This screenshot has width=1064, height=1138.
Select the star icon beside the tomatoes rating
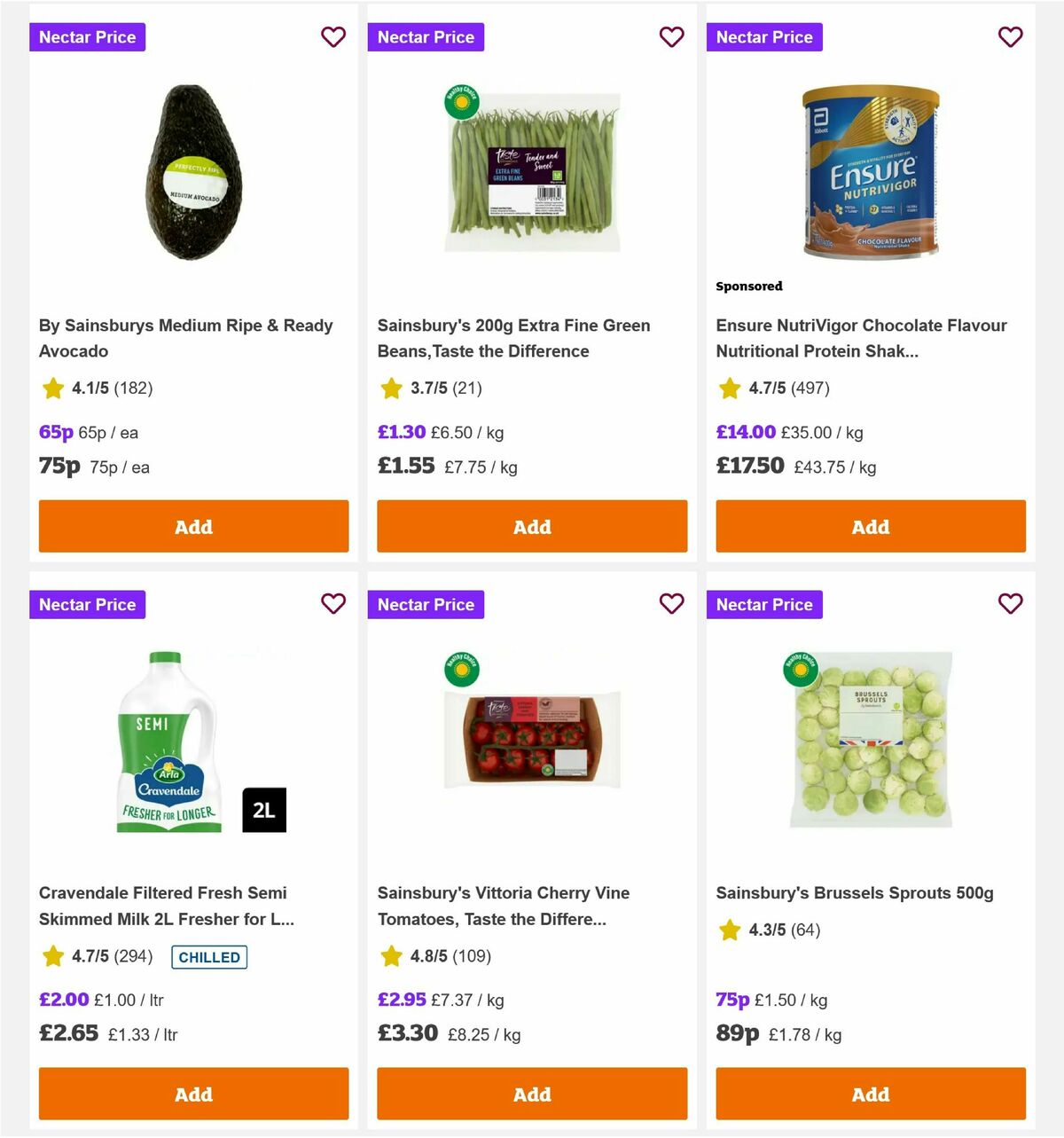(391, 956)
